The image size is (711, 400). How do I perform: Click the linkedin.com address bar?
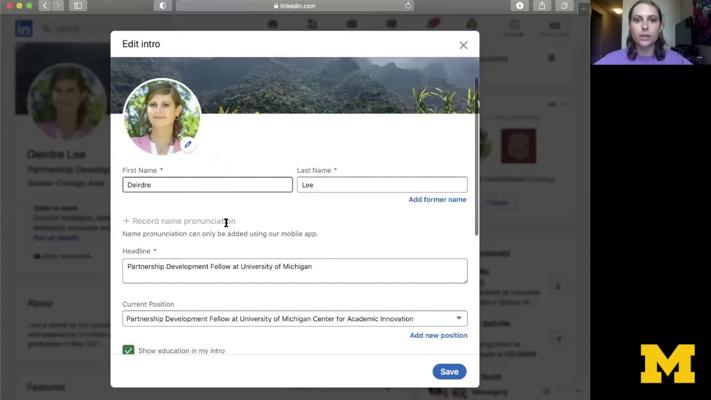(x=294, y=6)
